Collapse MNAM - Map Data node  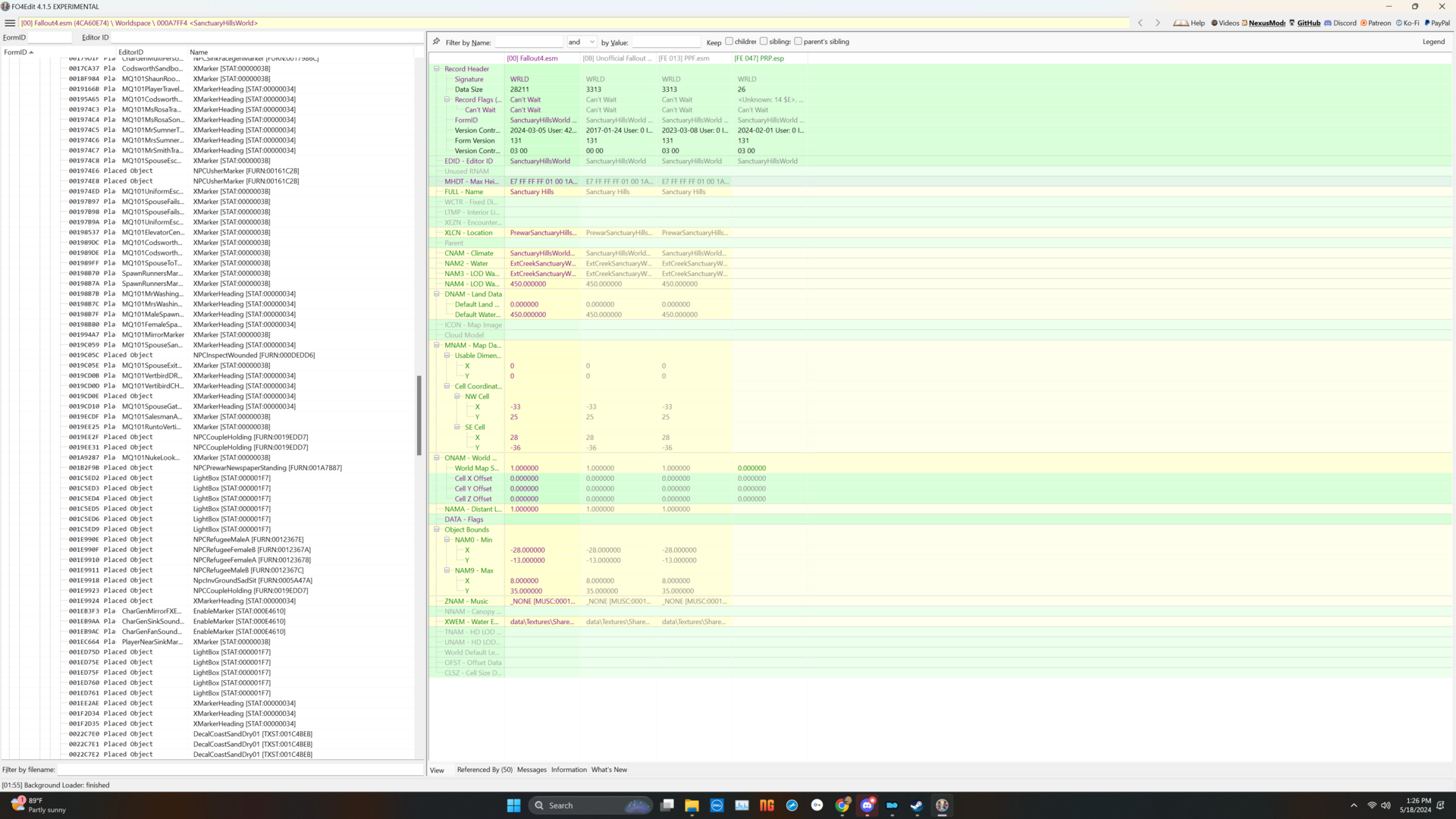pos(437,345)
